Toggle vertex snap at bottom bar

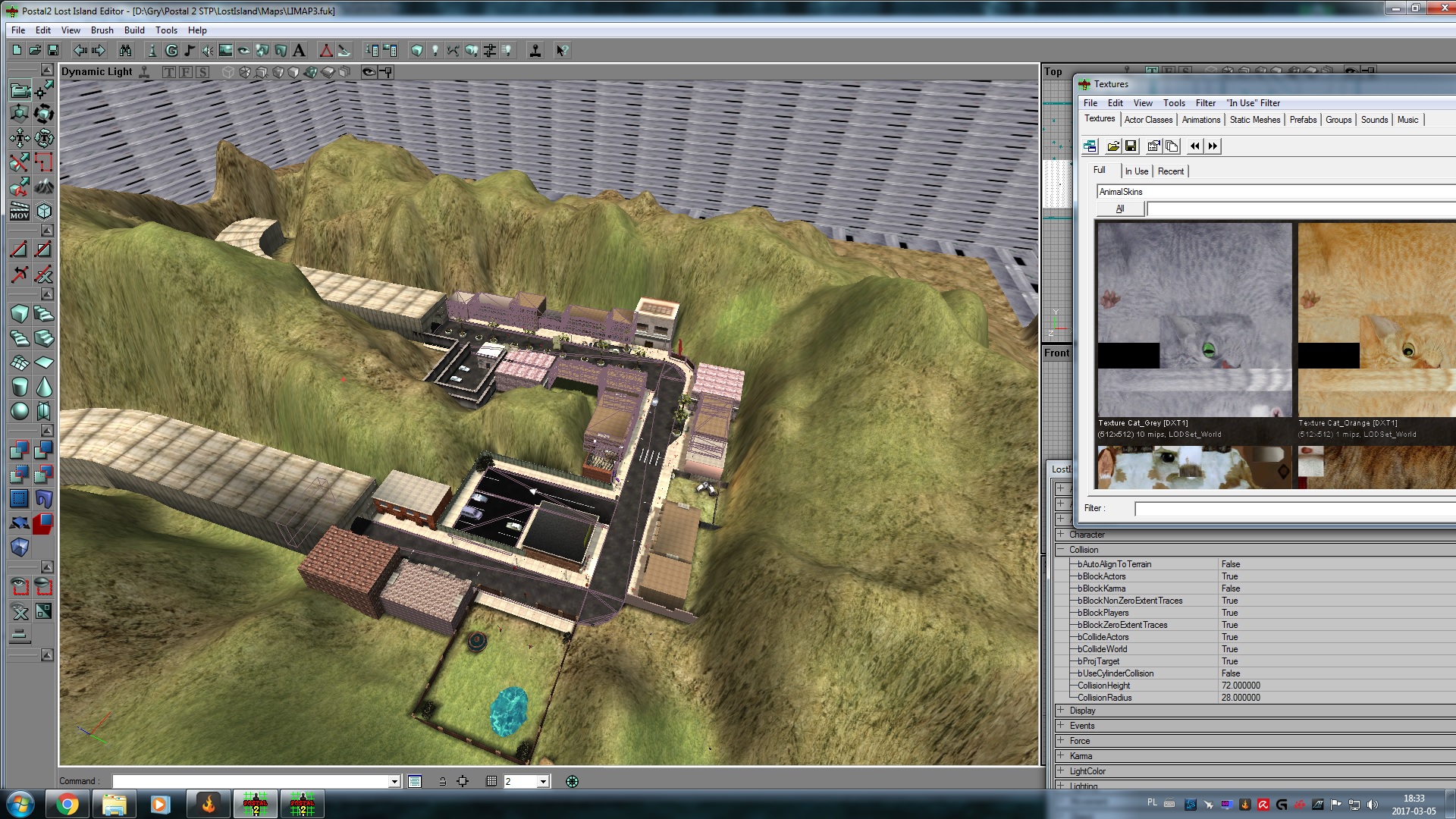tap(463, 781)
